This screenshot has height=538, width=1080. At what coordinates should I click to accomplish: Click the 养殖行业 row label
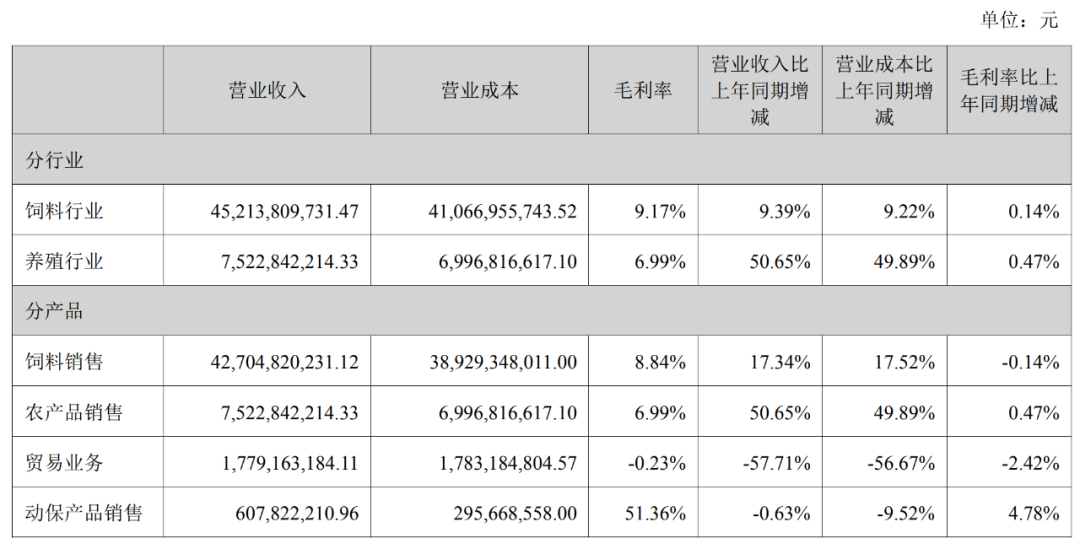pos(64,261)
